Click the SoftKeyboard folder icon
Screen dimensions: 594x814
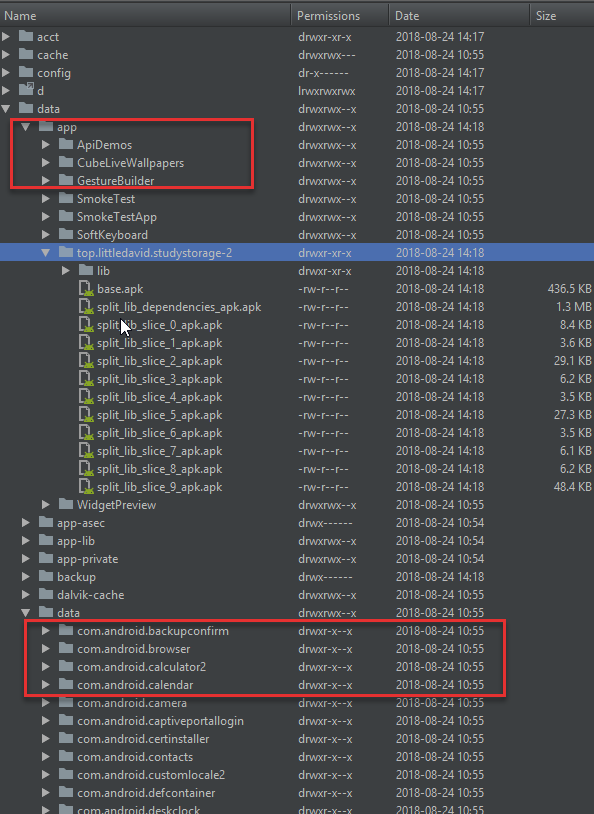66,235
